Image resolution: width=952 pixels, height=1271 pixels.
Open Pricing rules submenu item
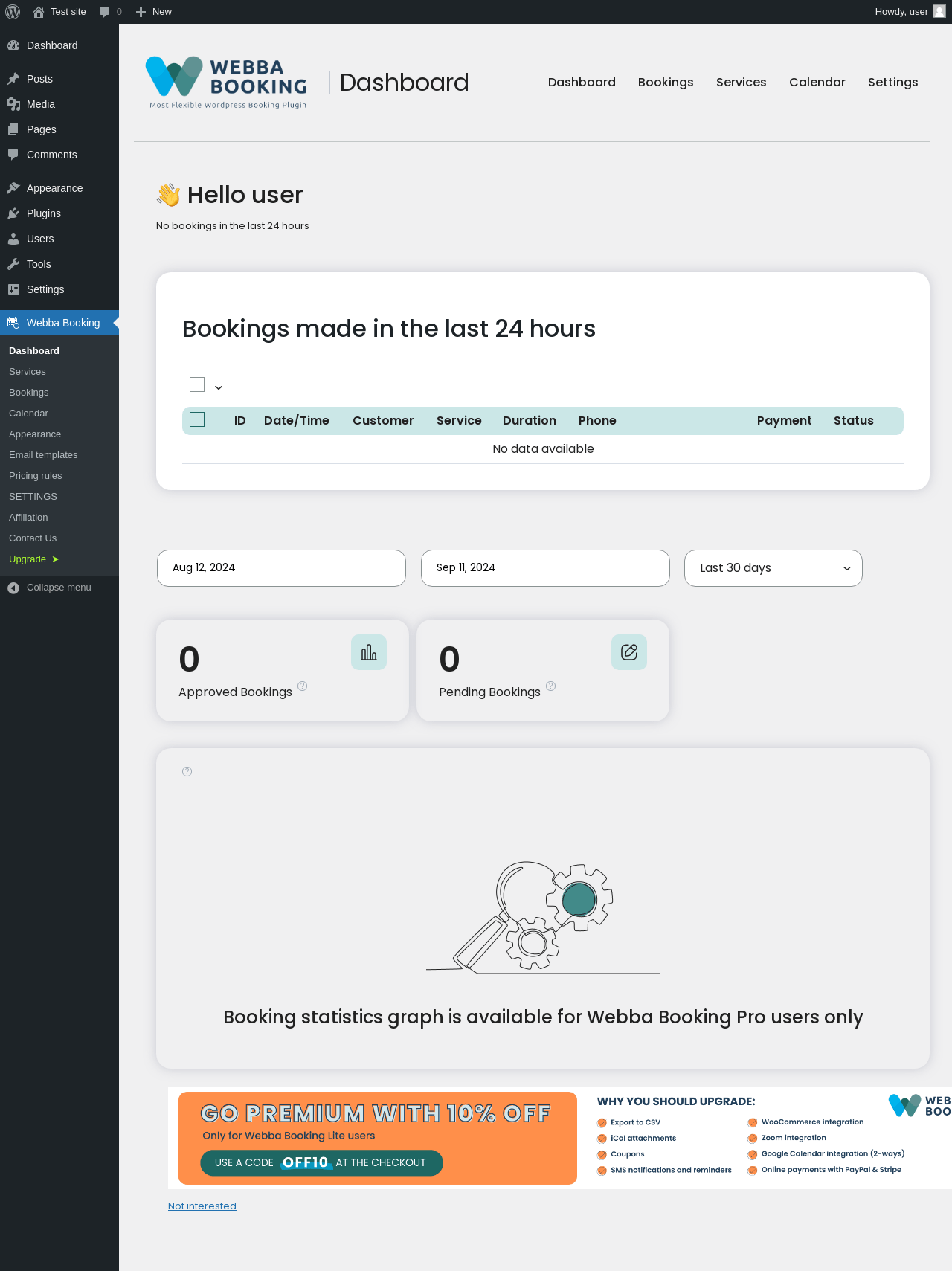point(36,476)
